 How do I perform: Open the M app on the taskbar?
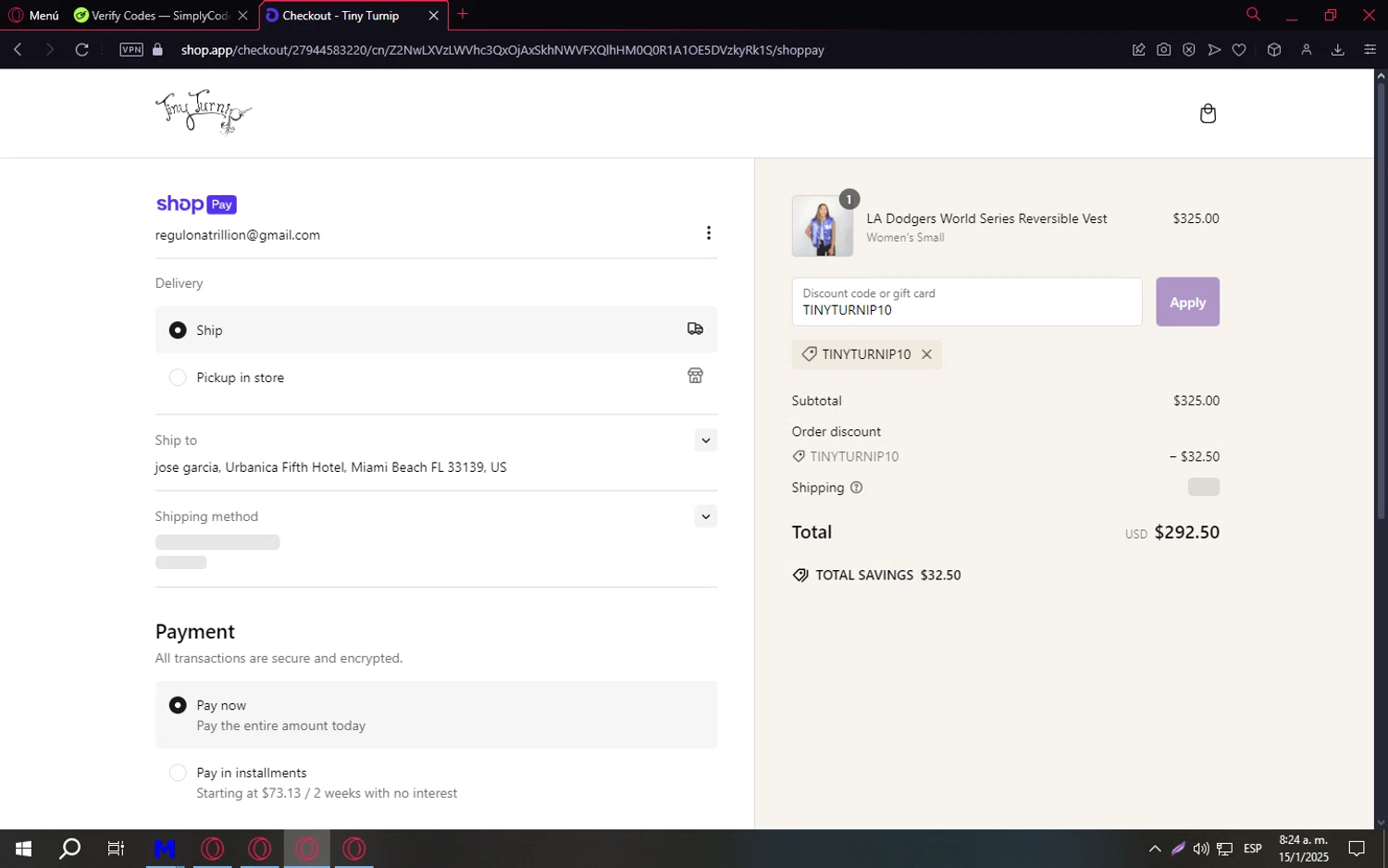pyautogui.click(x=165, y=849)
